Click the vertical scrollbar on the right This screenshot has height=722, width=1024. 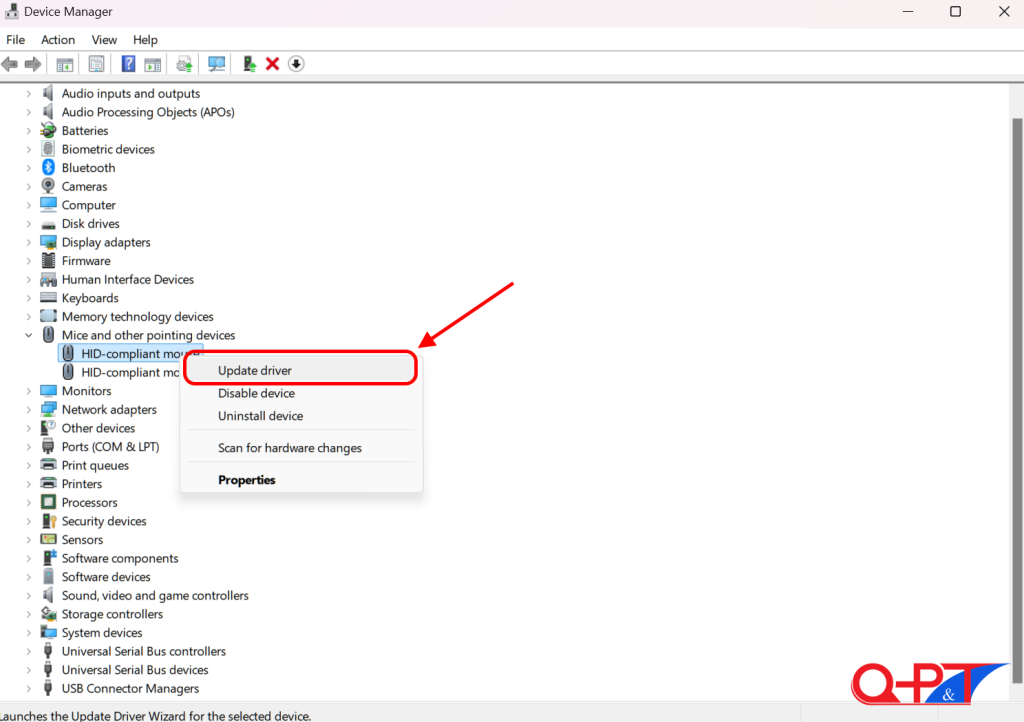pos(1017,300)
